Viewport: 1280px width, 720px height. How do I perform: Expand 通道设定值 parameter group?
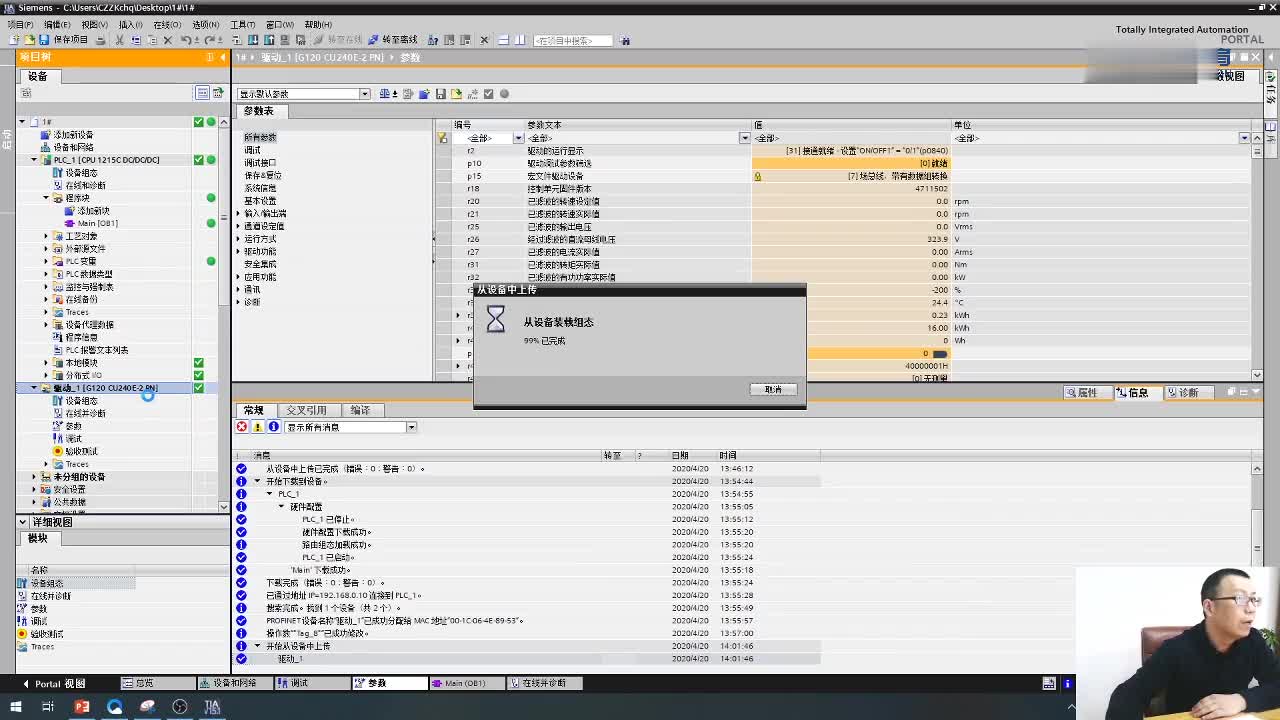tap(238, 226)
